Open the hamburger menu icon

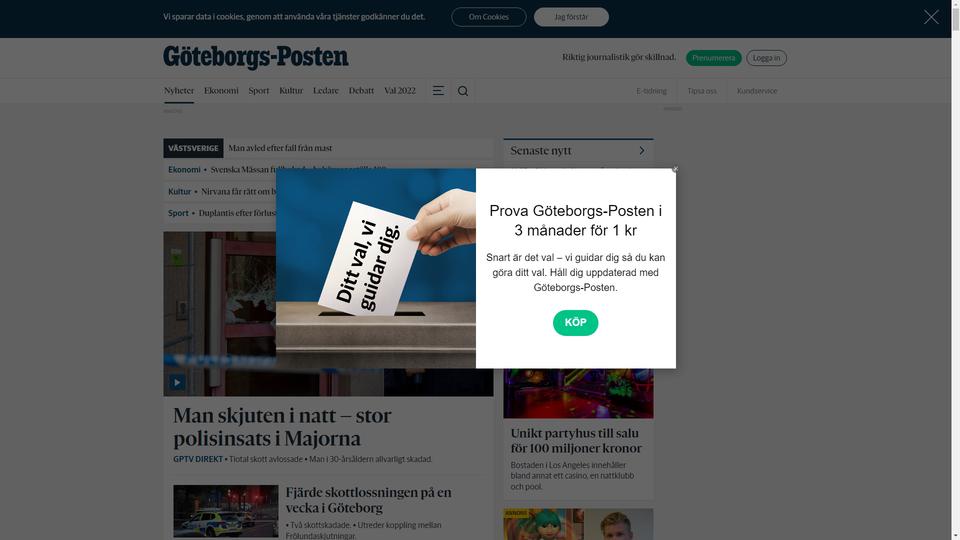point(438,91)
